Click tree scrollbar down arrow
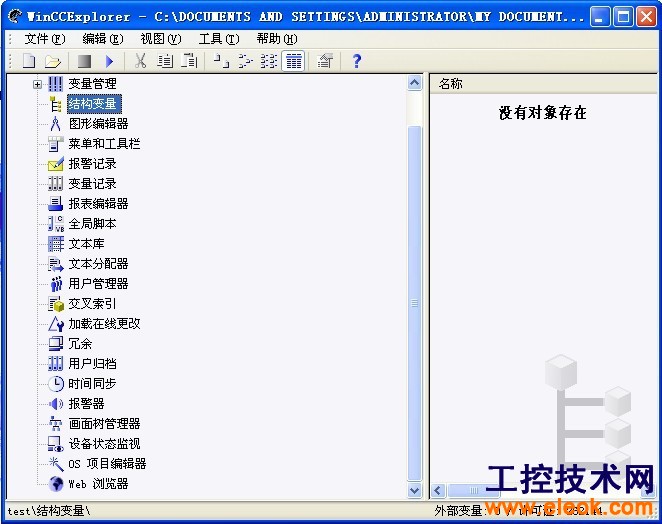The width and height of the screenshot is (662, 524). (x=415, y=490)
